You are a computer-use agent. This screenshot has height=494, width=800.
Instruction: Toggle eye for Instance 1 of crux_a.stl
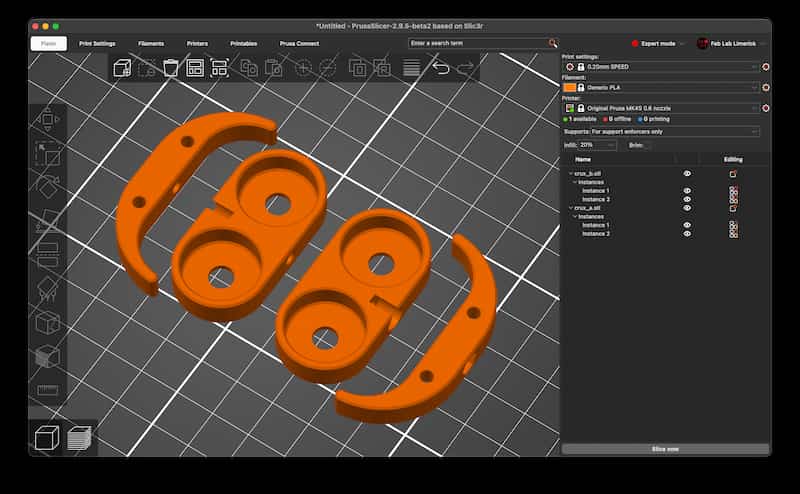pyautogui.click(x=687, y=225)
